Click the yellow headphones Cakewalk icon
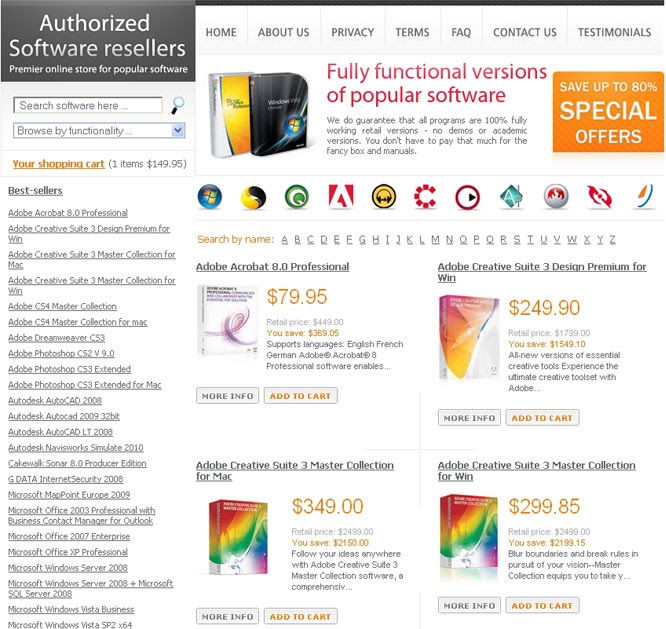The height and width of the screenshot is (629, 666). pyautogui.click(x=384, y=197)
